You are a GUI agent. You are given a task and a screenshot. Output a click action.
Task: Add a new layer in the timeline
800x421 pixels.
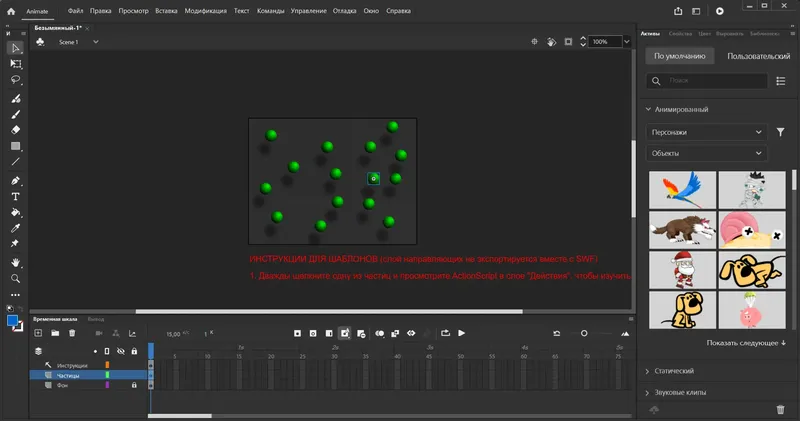(x=38, y=333)
